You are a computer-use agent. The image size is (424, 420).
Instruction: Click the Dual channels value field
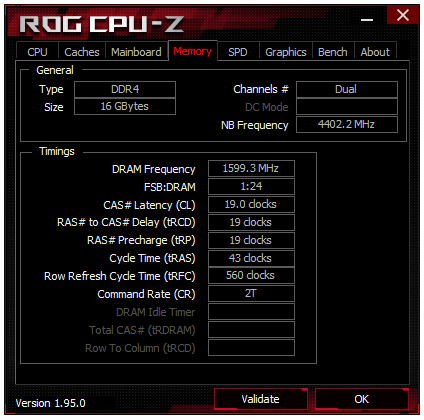(347, 89)
